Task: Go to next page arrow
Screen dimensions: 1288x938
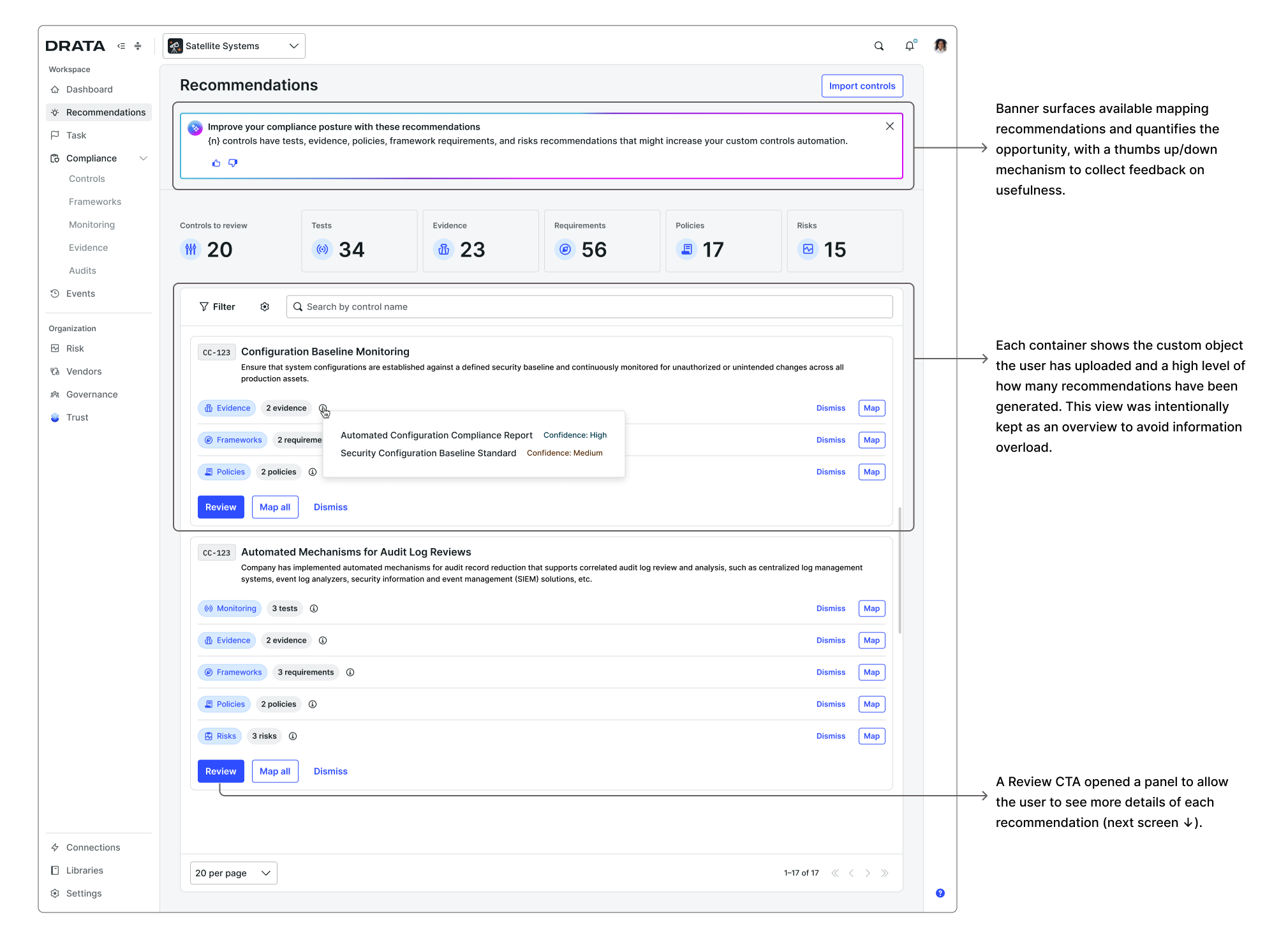Action: tap(868, 873)
